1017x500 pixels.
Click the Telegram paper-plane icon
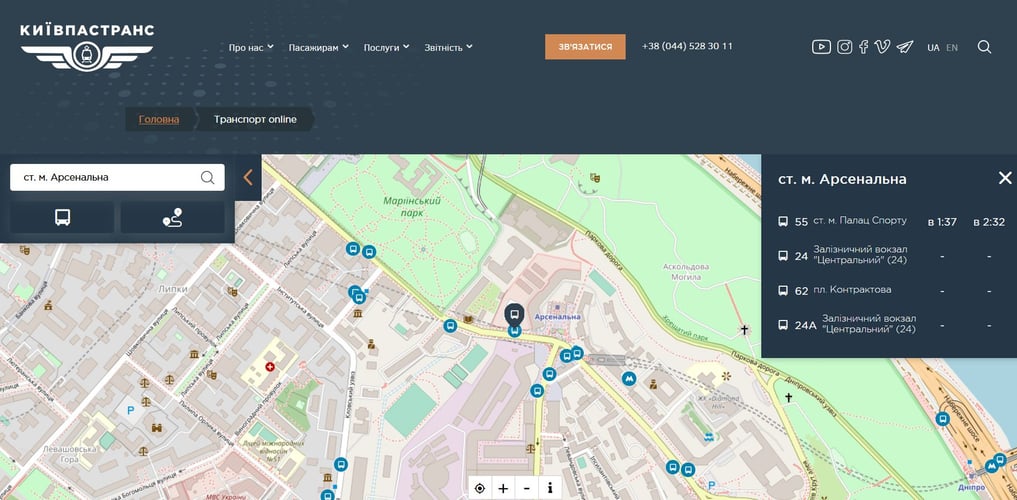[x=905, y=47]
